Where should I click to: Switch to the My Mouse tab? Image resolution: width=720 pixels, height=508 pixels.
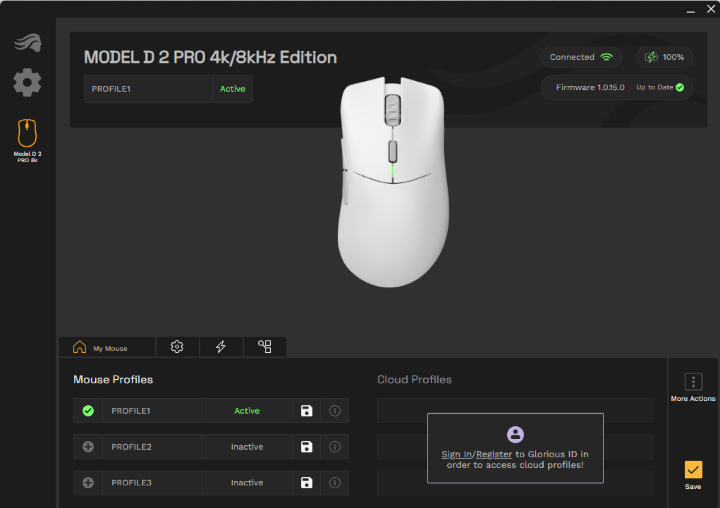[x=107, y=347]
